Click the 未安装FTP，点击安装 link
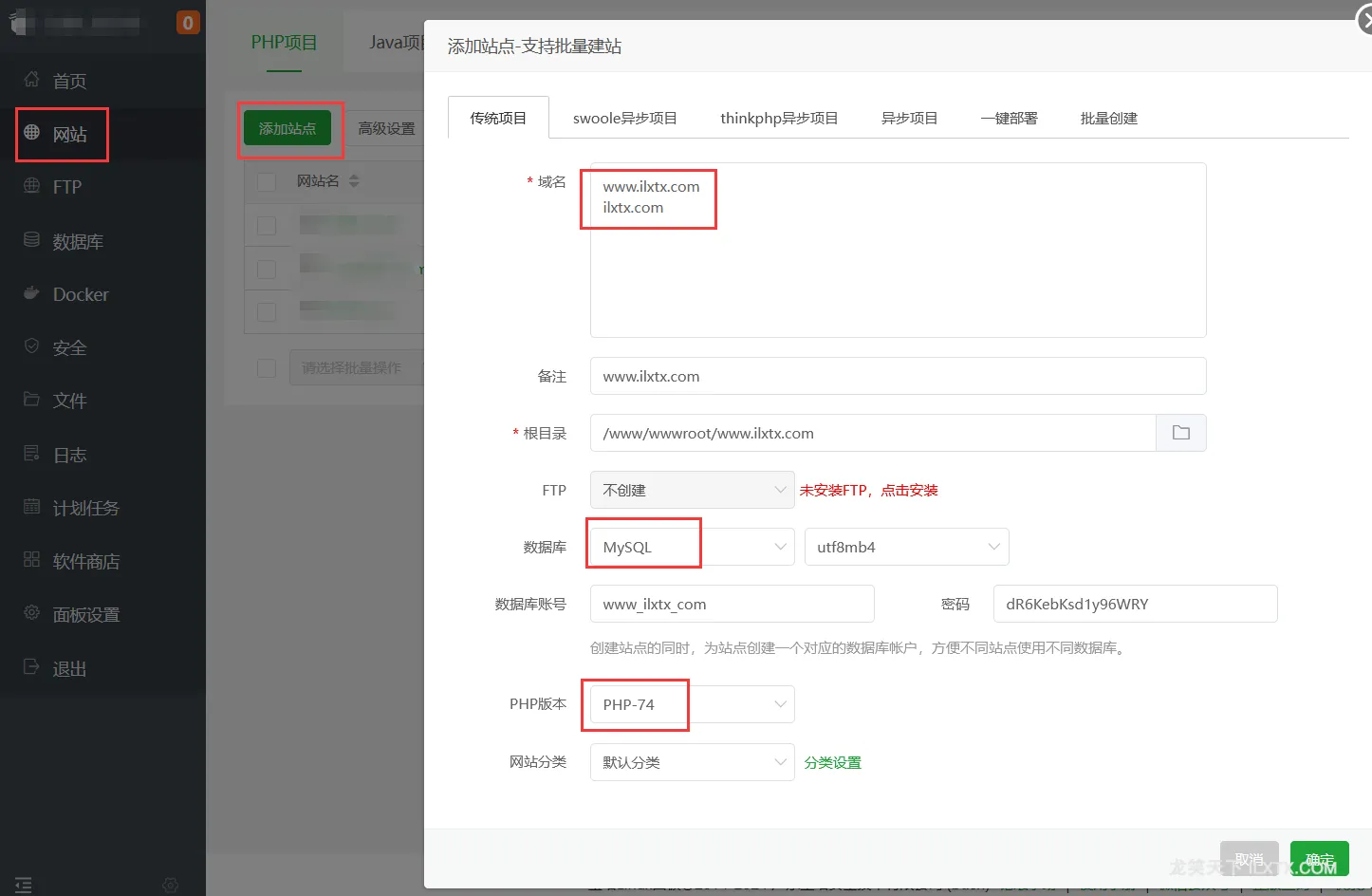The height and width of the screenshot is (896, 1372). [x=868, y=490]
